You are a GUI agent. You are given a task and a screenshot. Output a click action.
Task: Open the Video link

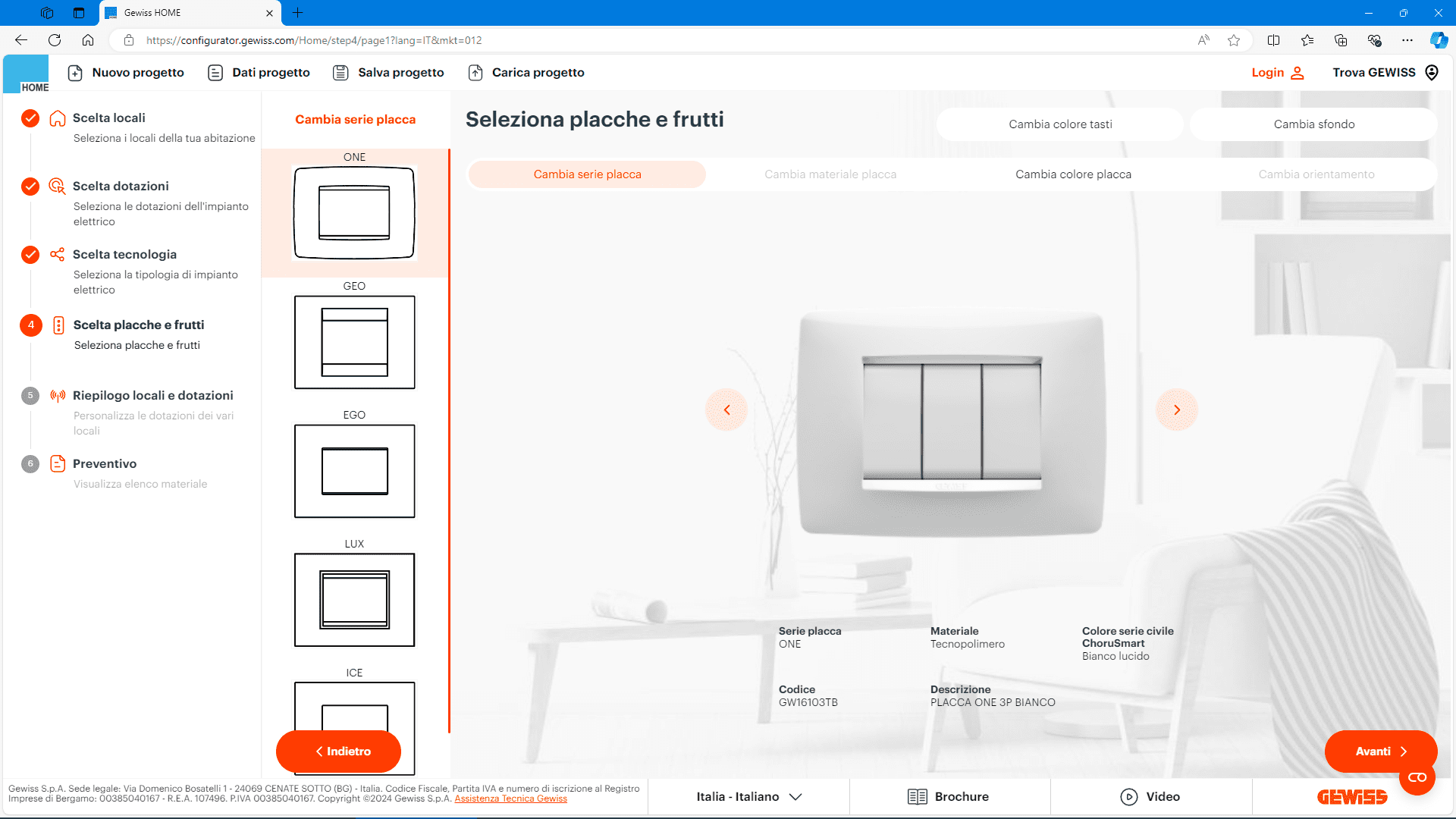point(1150,797)
